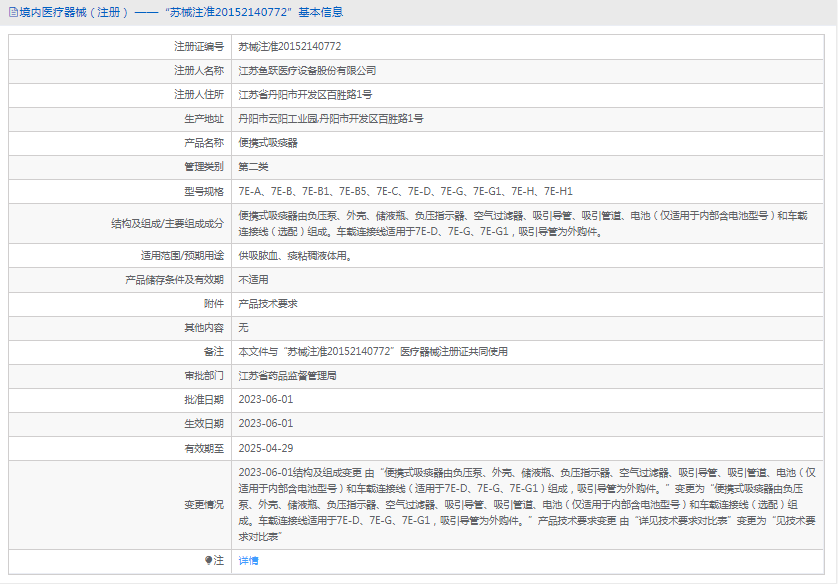Click storage condition value 不适用
Image resolution: width=838 pixels, height=584 pixels.
pyautogui.click(x=253, y=279)
